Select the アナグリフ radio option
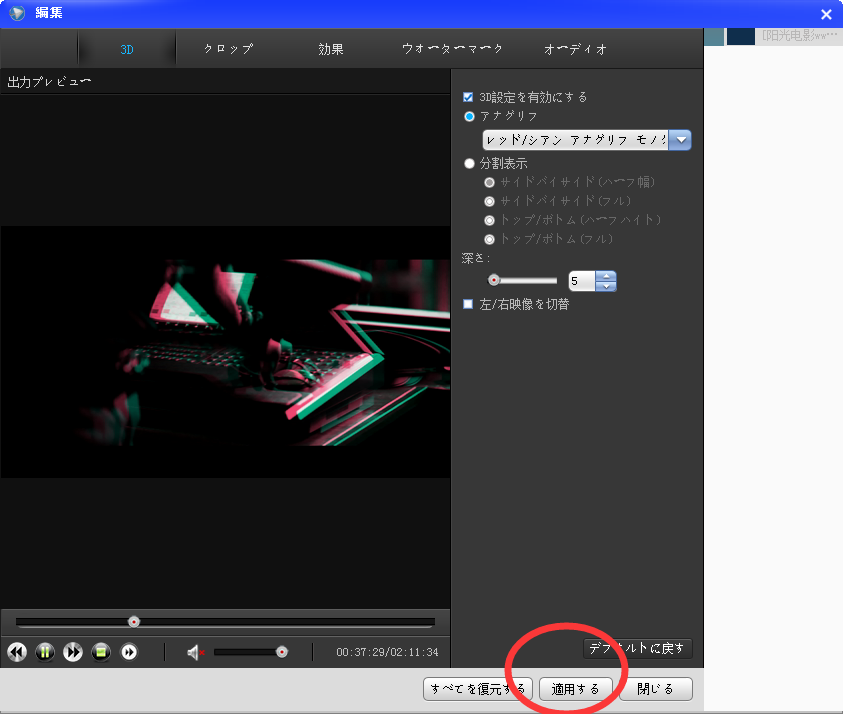Viewport: 843px width, 714px height. tap(469, 116)
